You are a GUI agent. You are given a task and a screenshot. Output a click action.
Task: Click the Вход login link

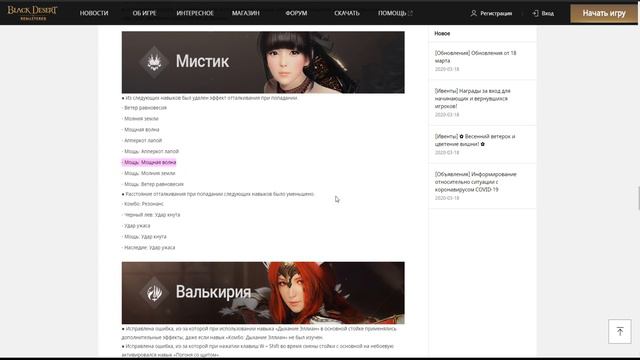coord(547,13)
